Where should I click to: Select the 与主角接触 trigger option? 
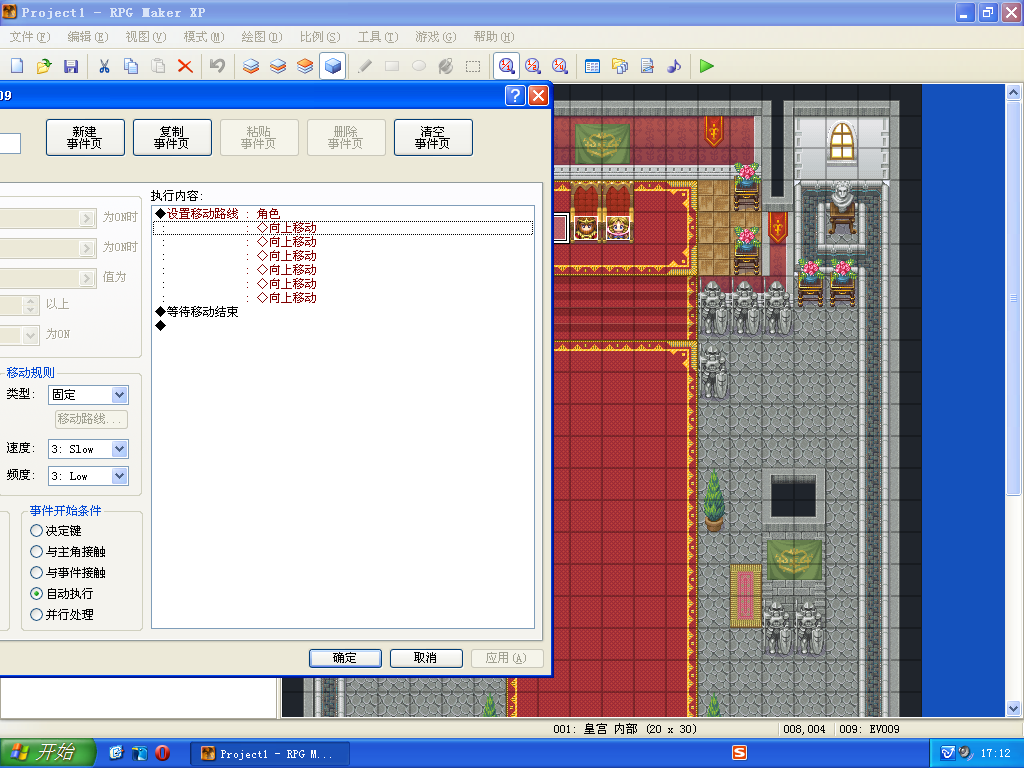click(x=68, y=552)
